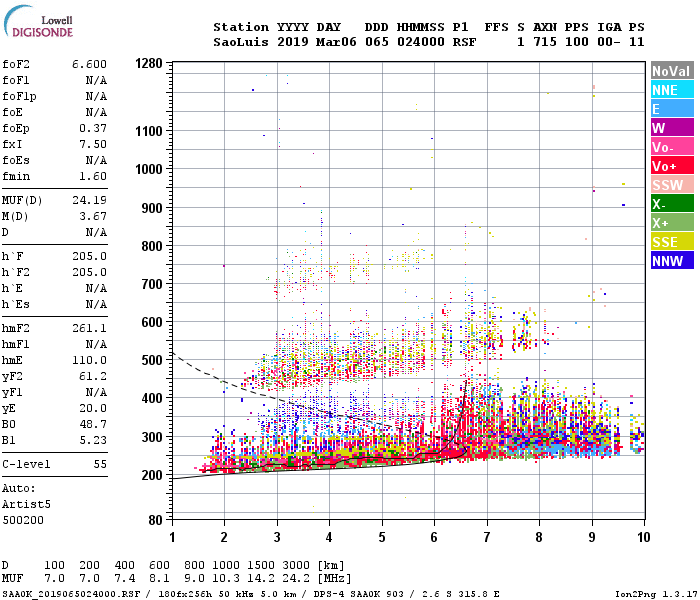This screenshot has width=700, height=600.
Task: Click the h`F2 value 205.0
Action: [x=89, y=272]
